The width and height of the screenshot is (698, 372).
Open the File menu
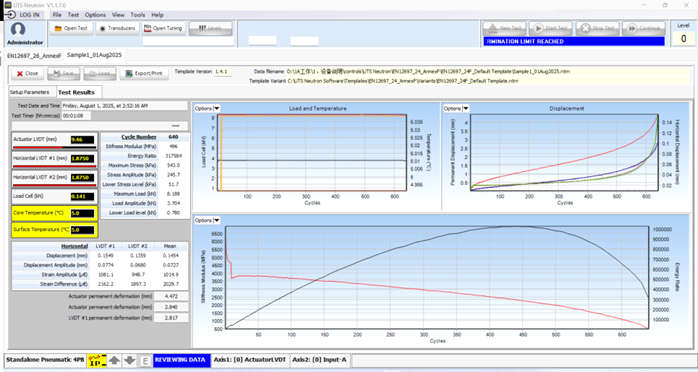pyautogui.click(x=57, y=15)
